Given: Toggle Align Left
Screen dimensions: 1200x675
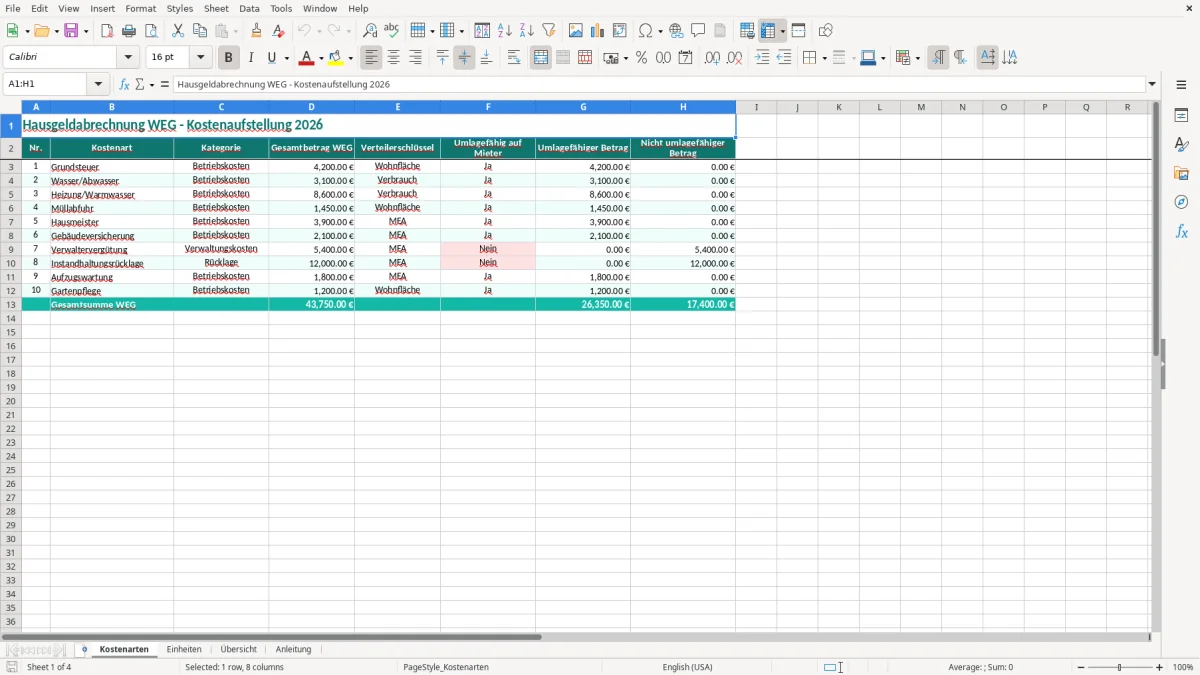Looking at the screenshot, I should [371, 58].
